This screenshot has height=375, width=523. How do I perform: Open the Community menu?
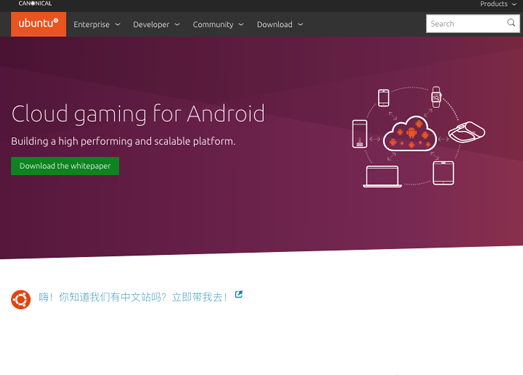click(218, 25)
